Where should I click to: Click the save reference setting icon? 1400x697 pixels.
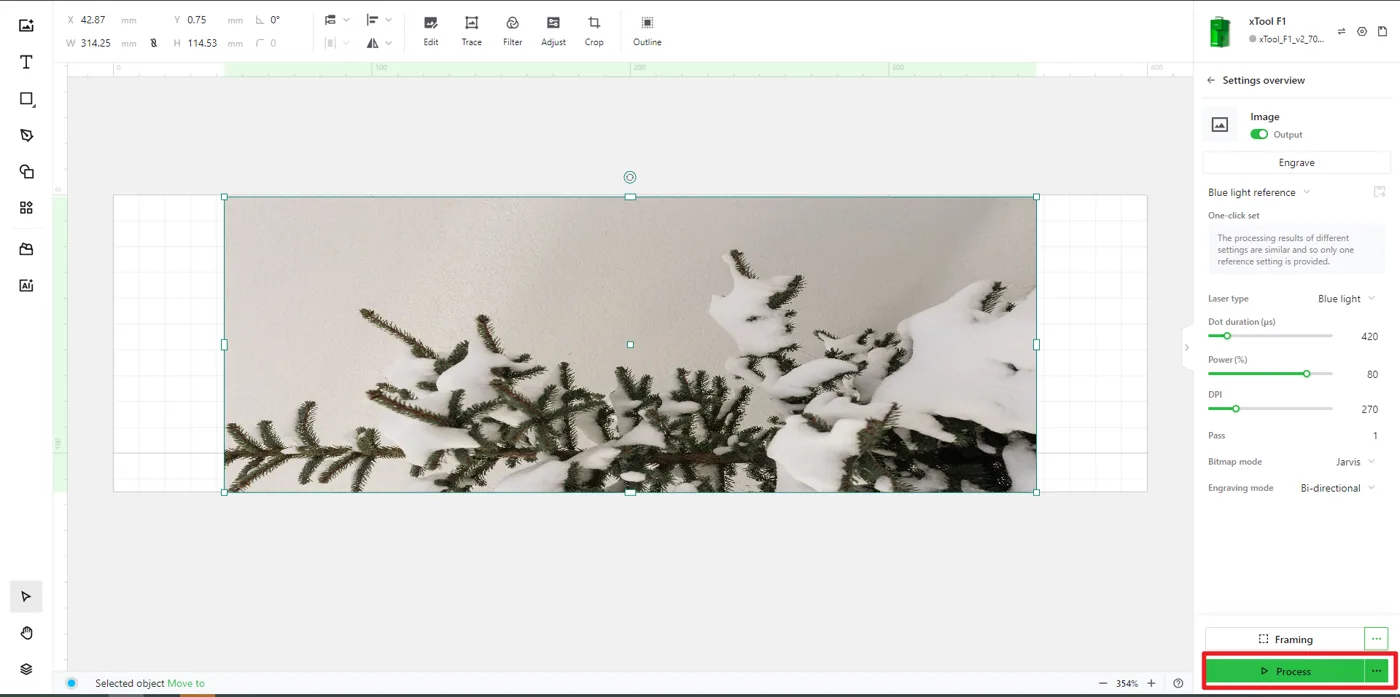point(1380,192)
